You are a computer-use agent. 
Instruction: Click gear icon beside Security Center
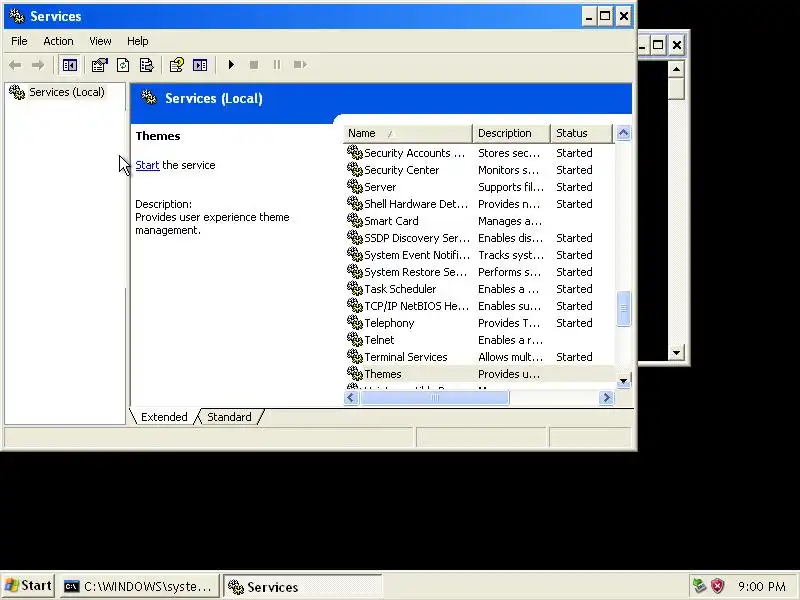click(355, 169)
